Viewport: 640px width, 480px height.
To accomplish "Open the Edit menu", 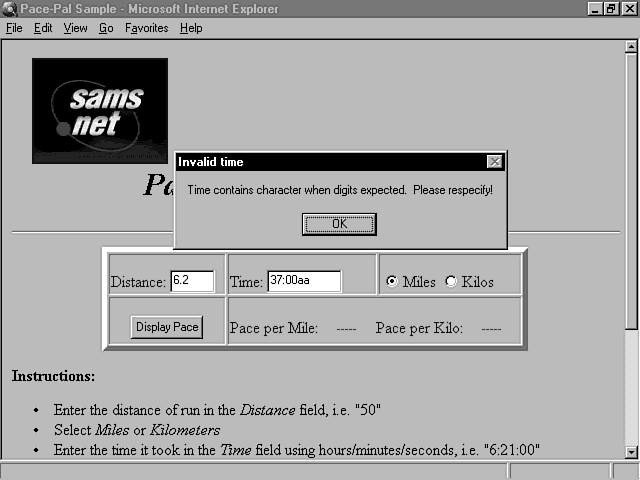I will (43, 28).
